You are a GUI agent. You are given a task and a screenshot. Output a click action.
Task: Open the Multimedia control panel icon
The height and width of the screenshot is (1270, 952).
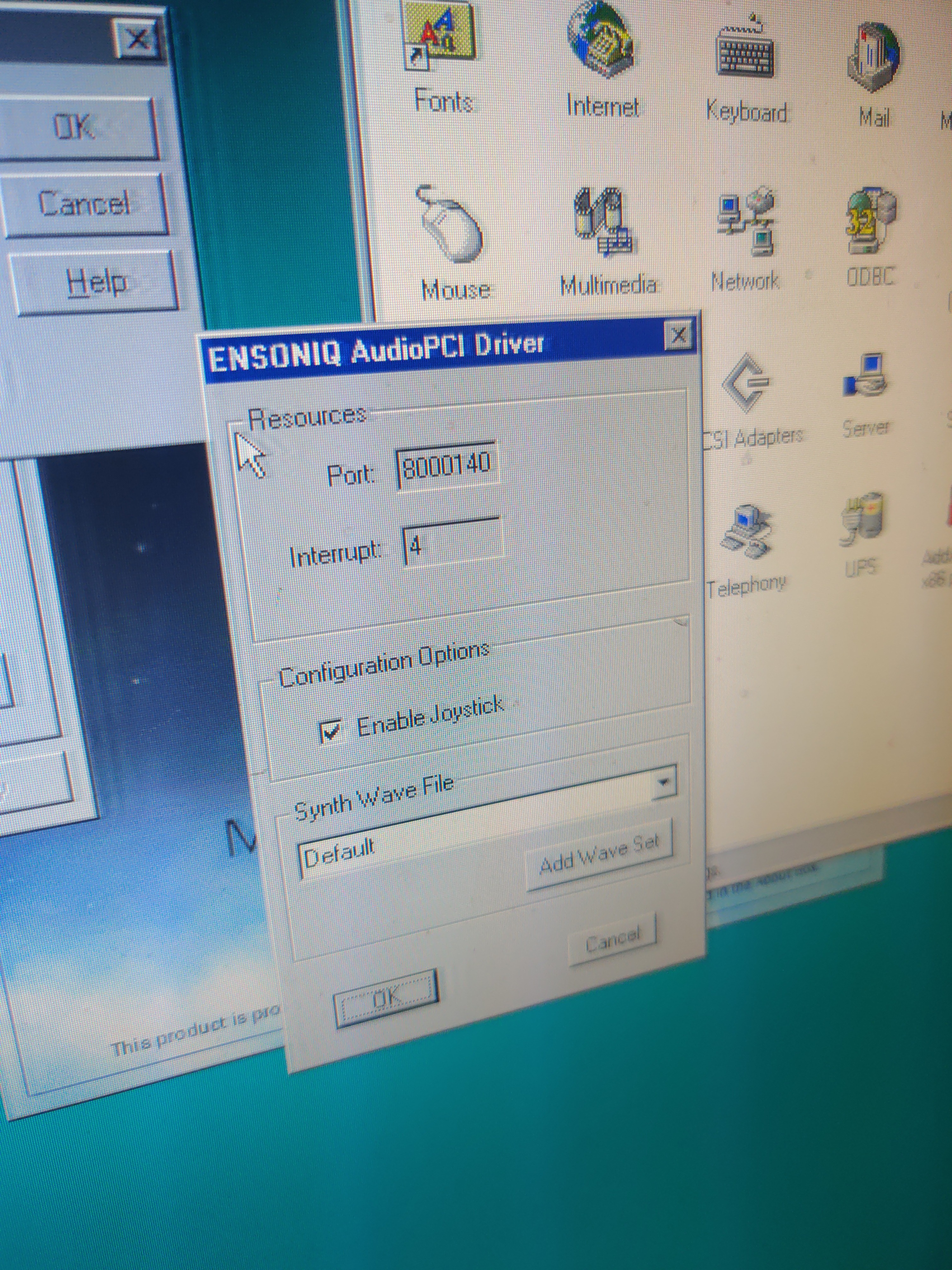point(604,224)
